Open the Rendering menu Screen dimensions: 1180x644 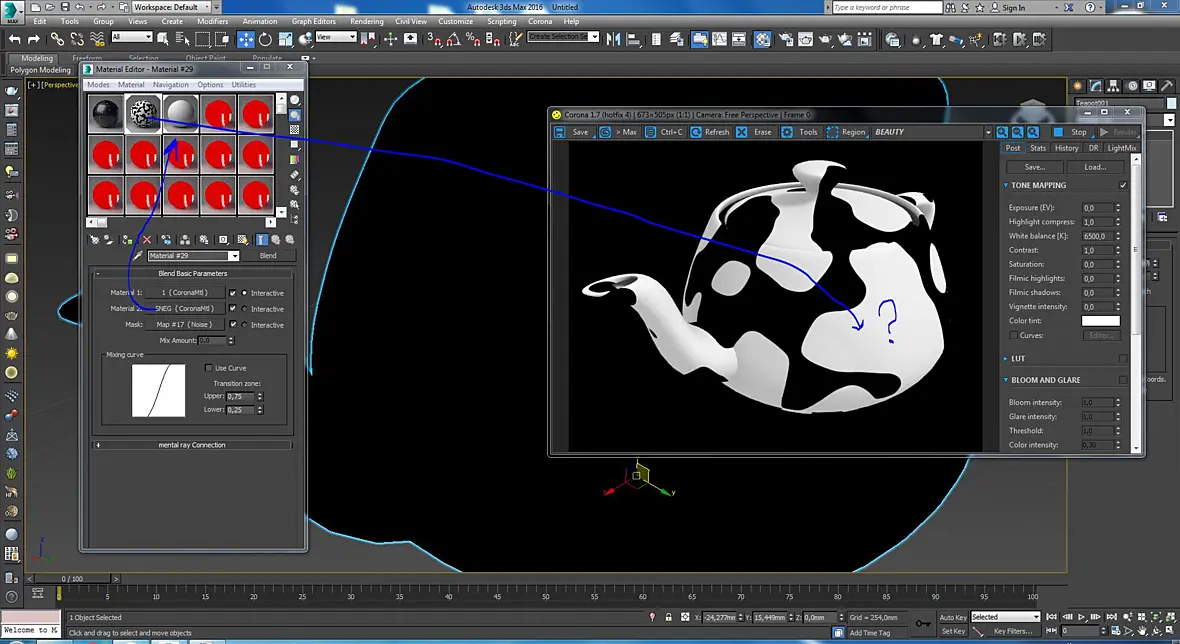[x=366, y=21]
